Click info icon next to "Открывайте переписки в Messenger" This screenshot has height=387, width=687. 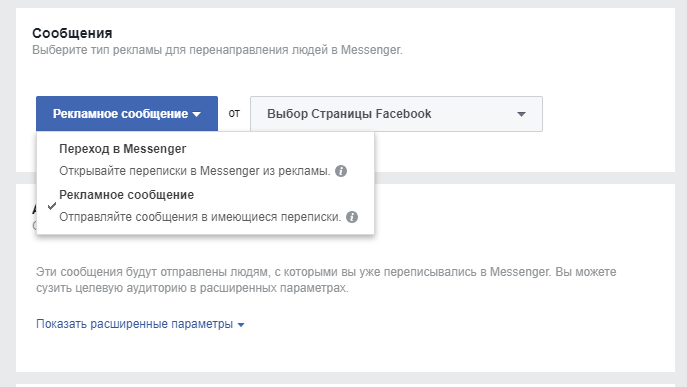click(341, 171)
